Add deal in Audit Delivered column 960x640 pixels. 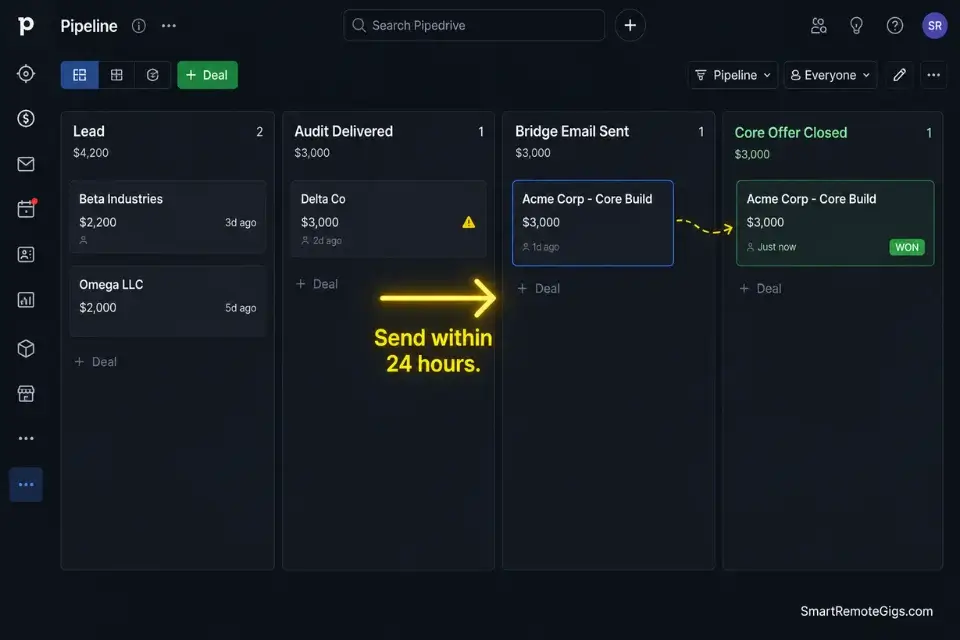317,284
